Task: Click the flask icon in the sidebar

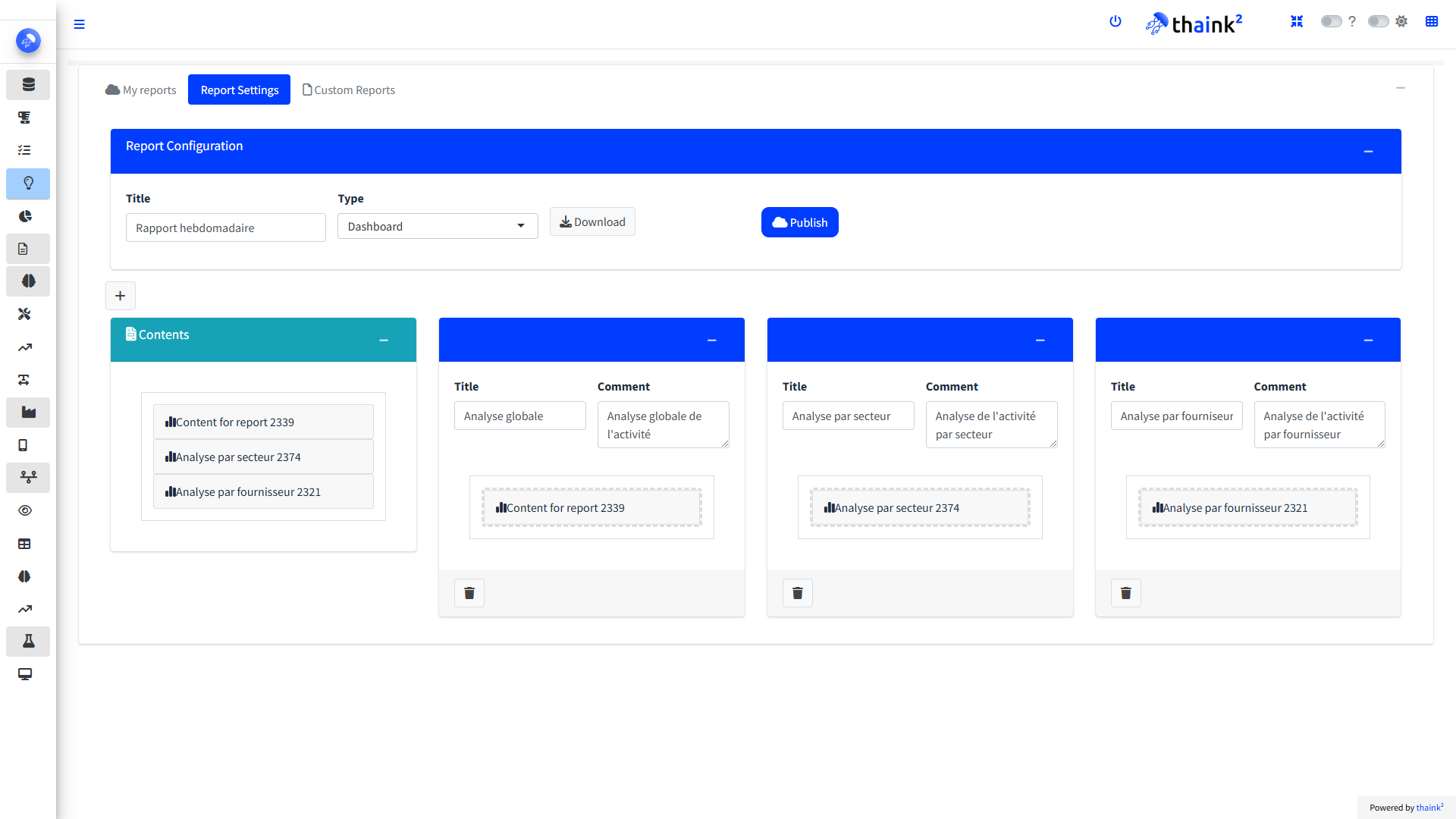Action: point(28,641)
